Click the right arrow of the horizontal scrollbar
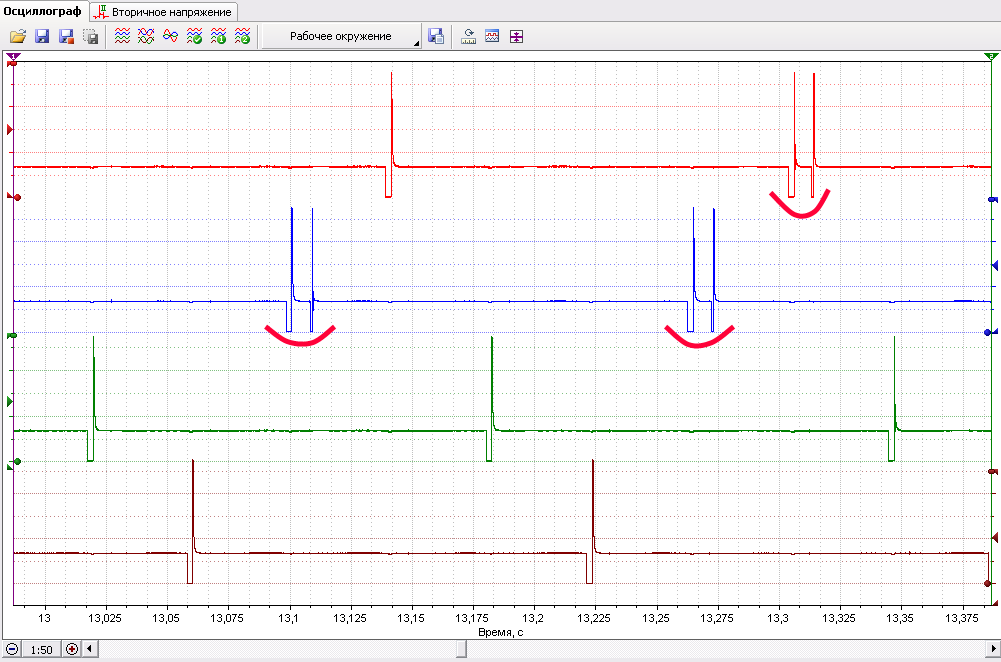 click(x=993, y=649)
